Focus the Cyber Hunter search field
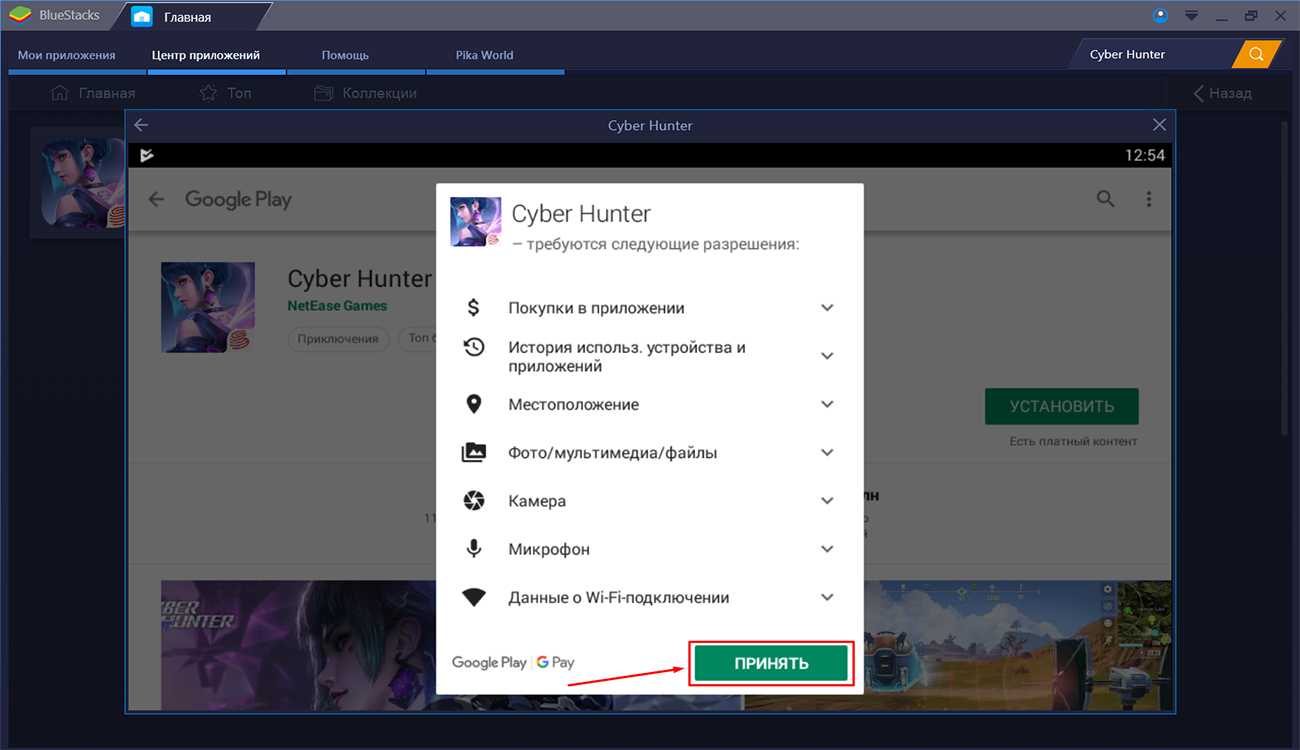This screenshot has width=1300, height=750. click(1154, 54)
